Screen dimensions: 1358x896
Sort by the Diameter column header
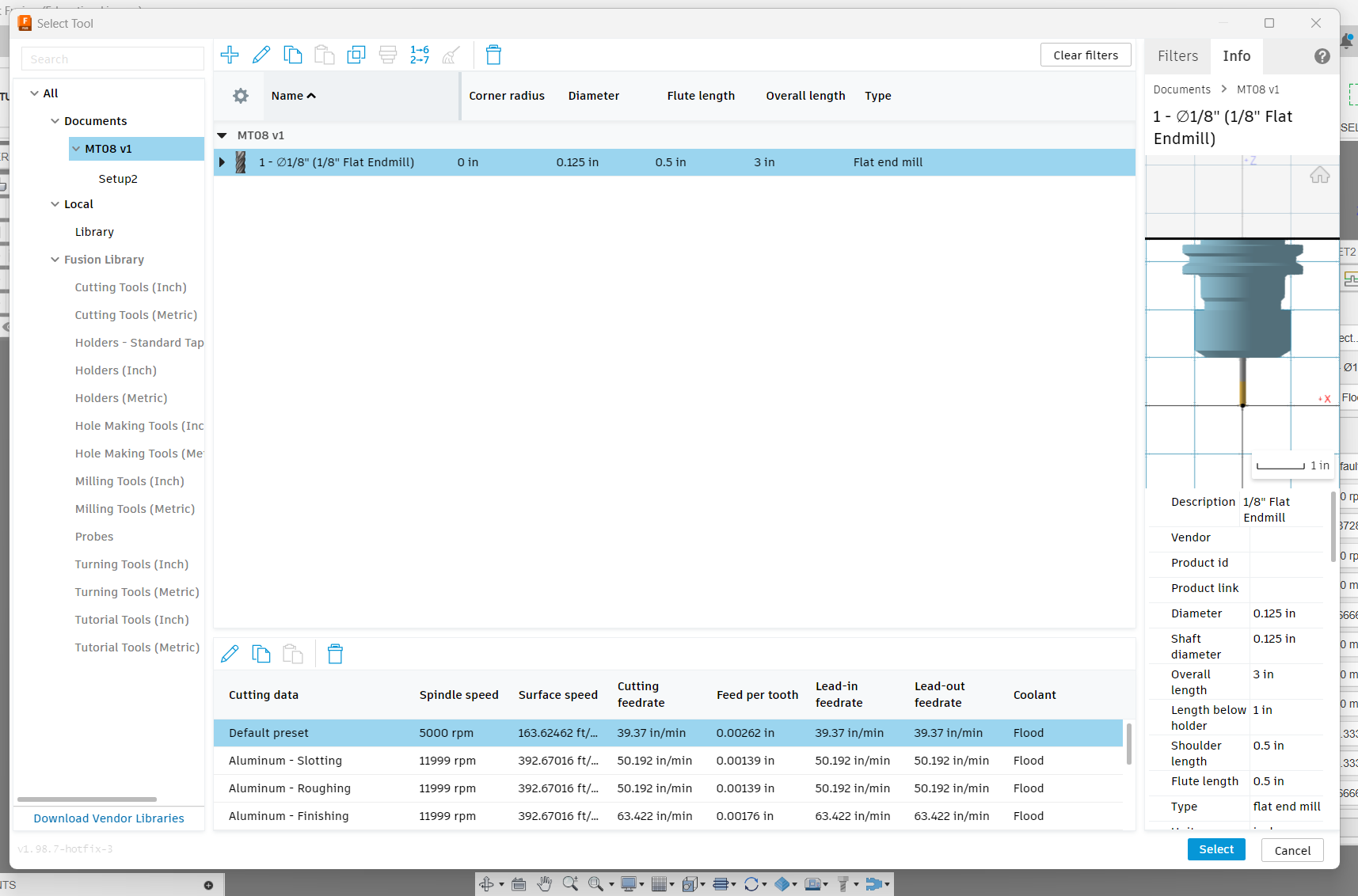594,96
